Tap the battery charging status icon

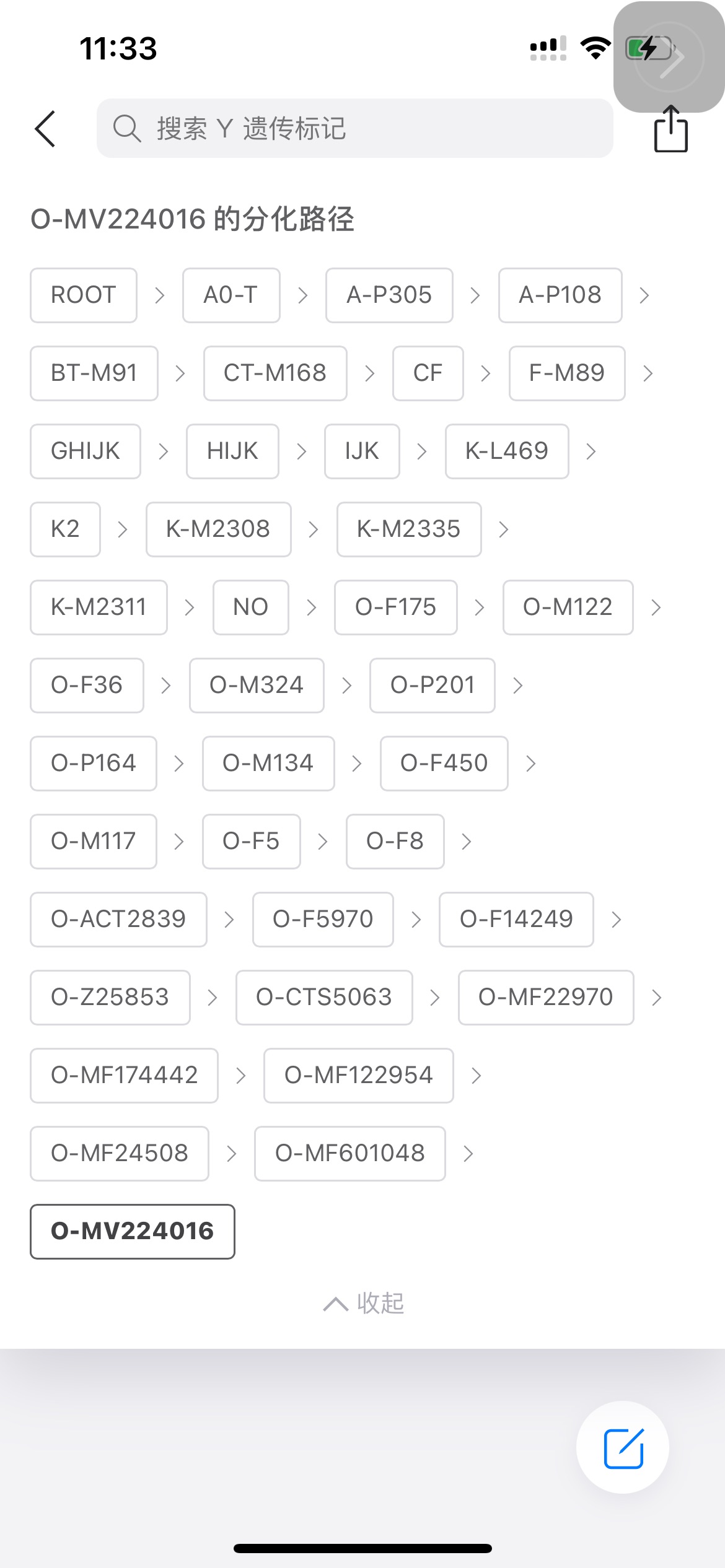(x=648, y=48)
